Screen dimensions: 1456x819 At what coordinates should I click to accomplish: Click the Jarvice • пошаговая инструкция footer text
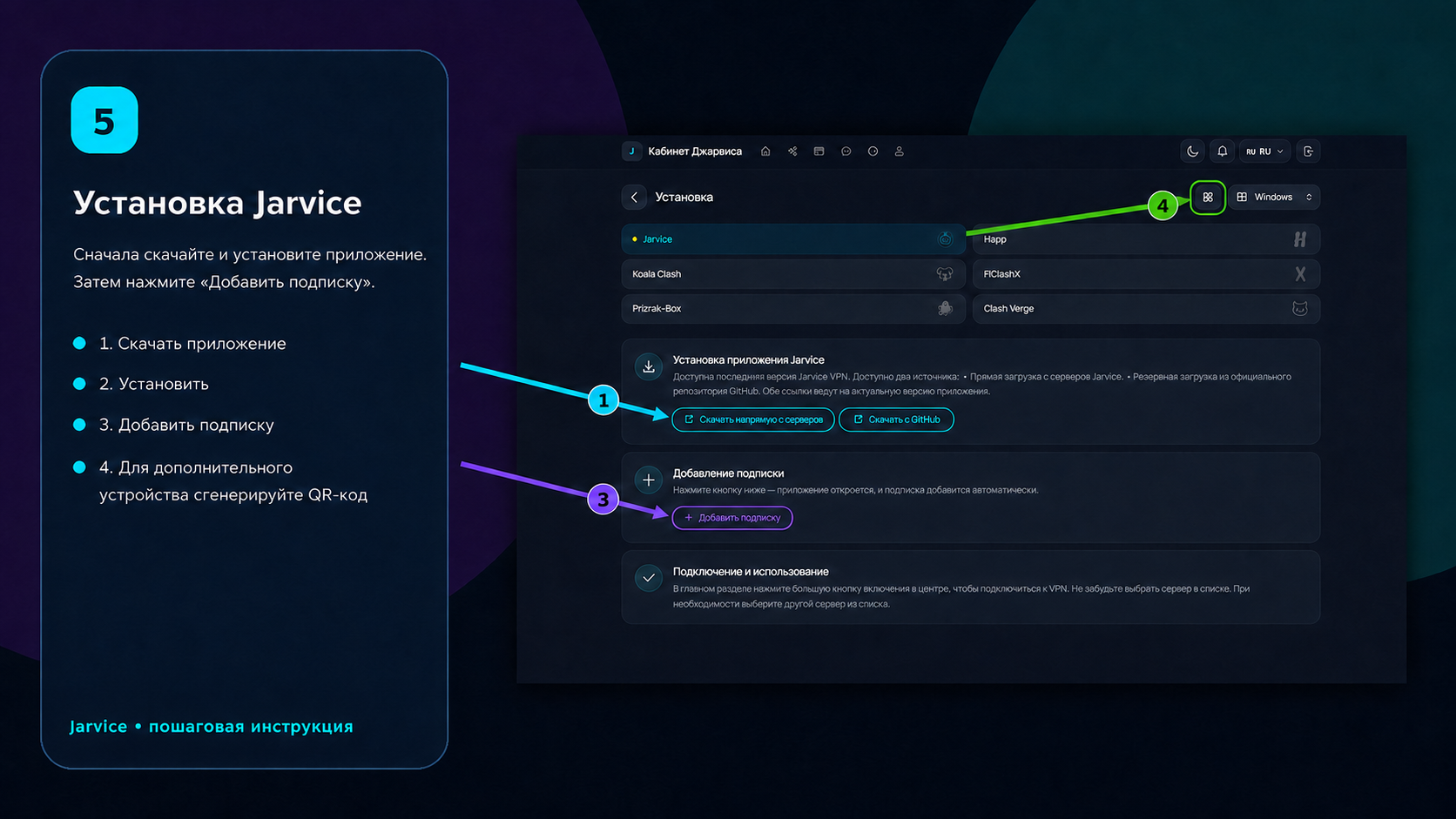(212, 727)
